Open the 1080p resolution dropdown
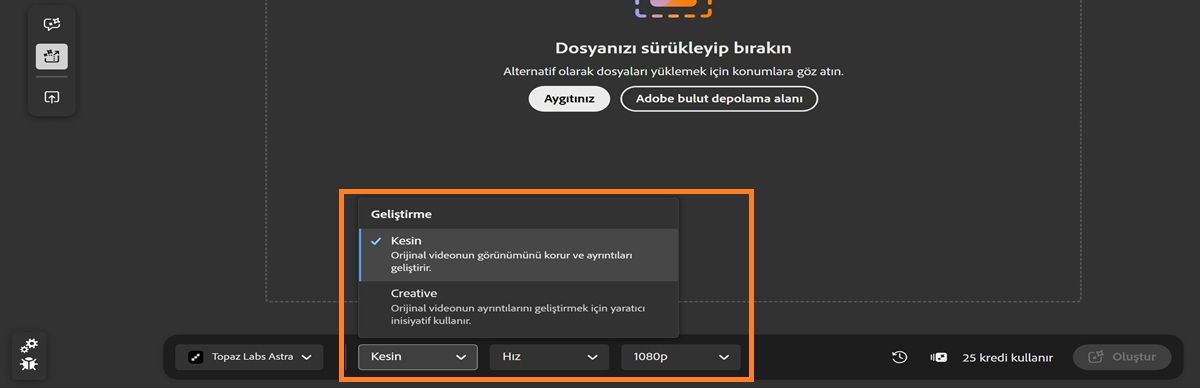Viewport: 1200px width, 388px height. tap(681, 357)
